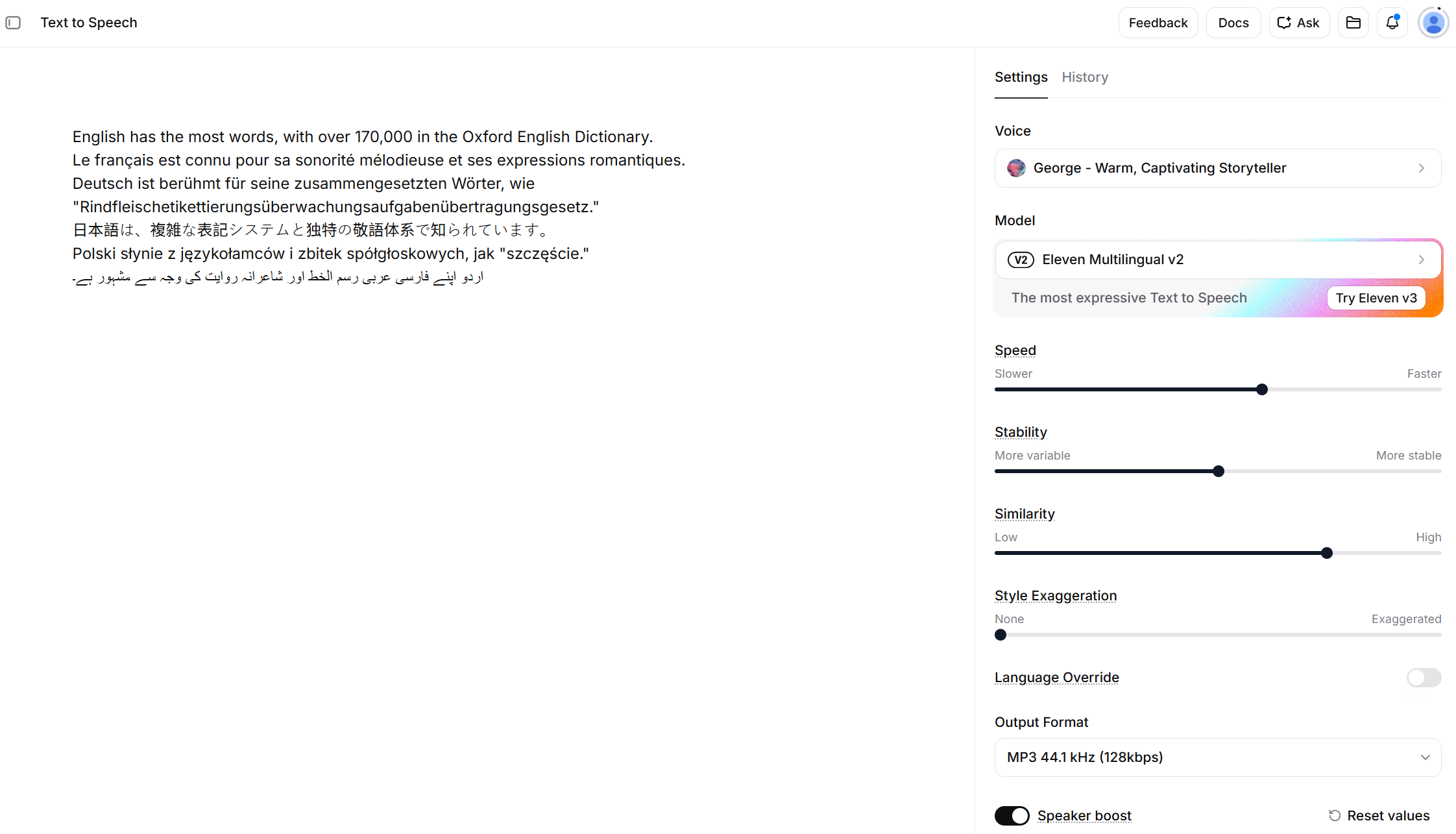Screen dimensions: 1456x834
Task: Open the user profile avatar
Action: tap(1433, 23)
